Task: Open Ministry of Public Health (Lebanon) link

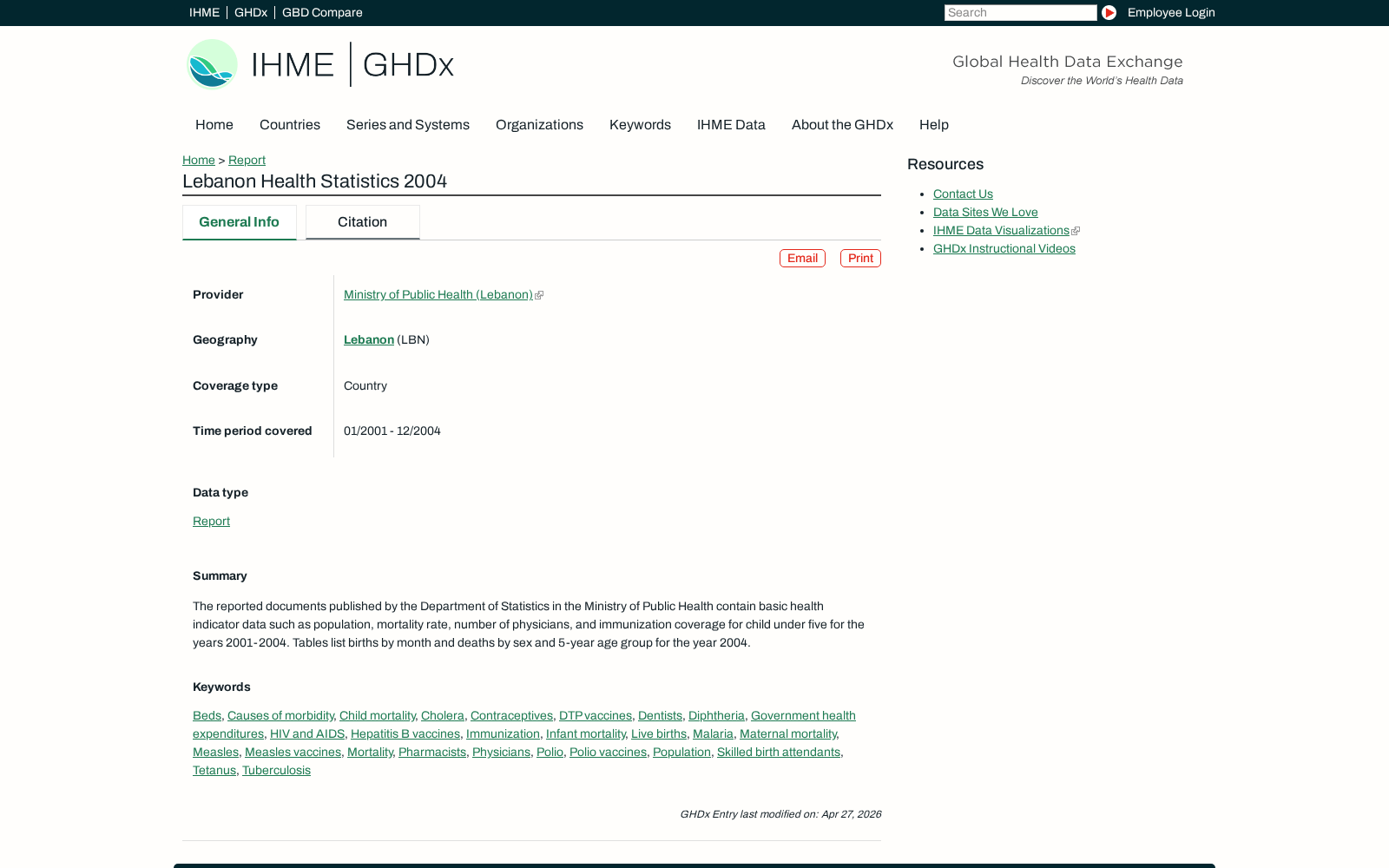Action: (438, 294)
